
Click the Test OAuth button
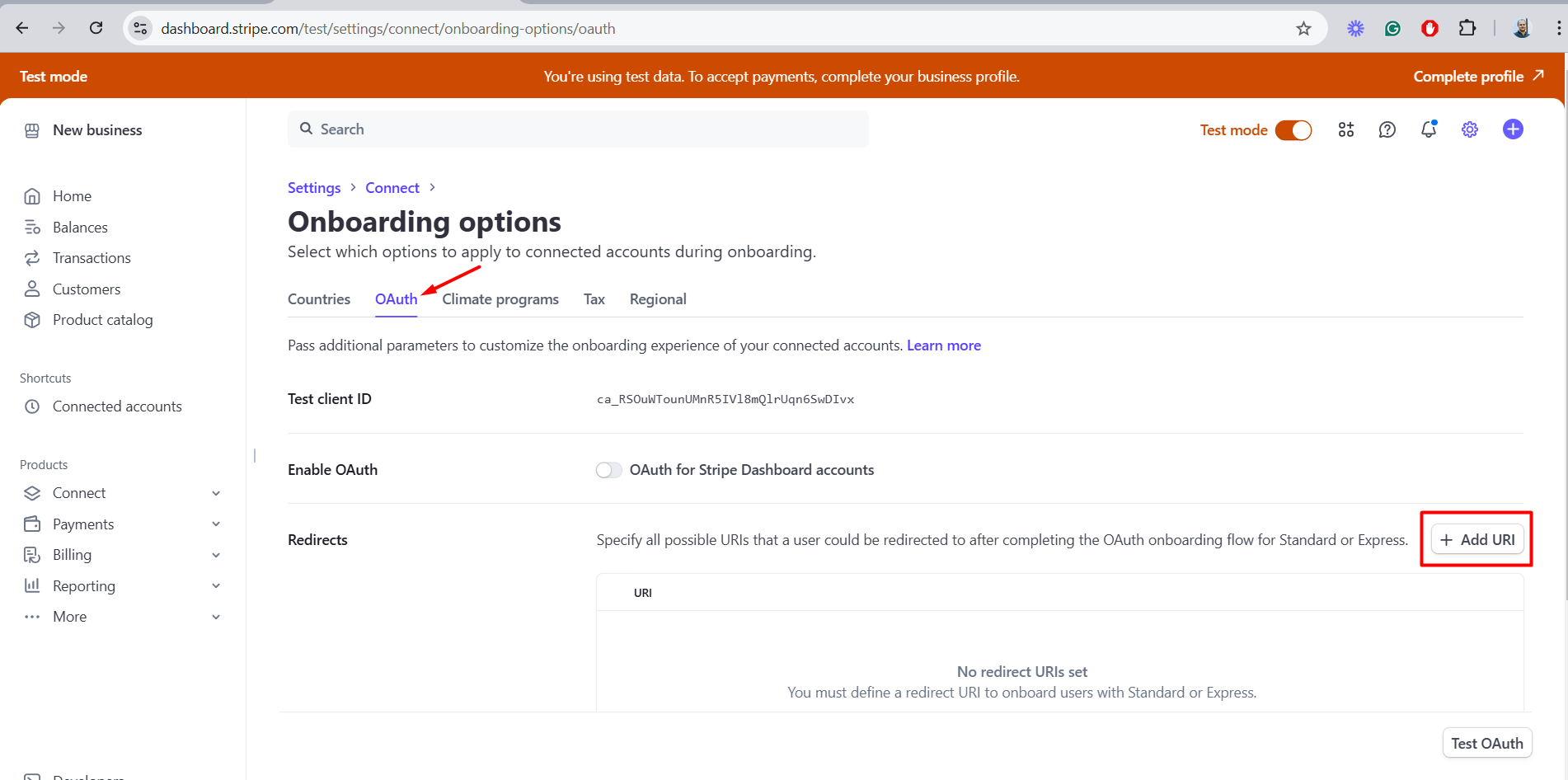click(1486, 743)
